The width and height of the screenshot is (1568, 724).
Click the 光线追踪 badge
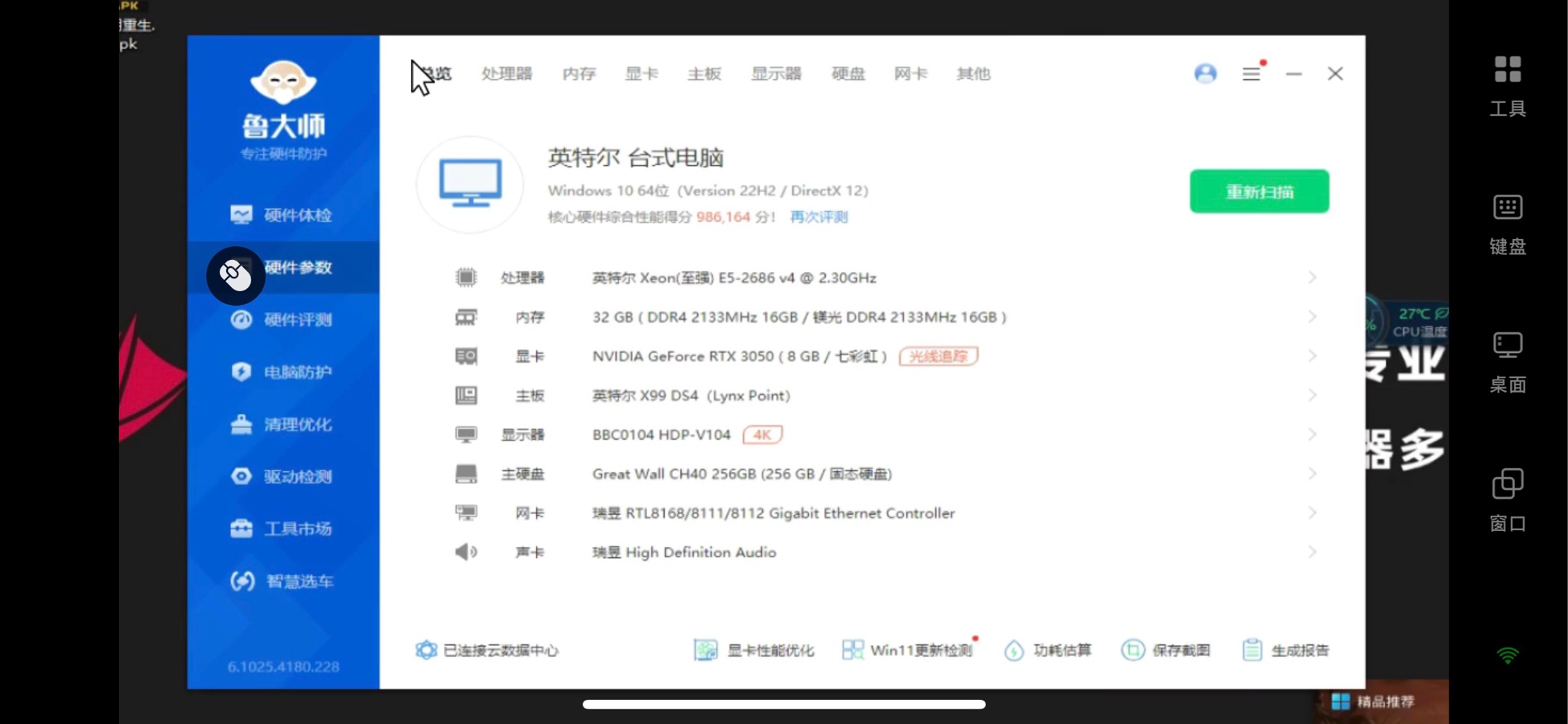[939, 356]
